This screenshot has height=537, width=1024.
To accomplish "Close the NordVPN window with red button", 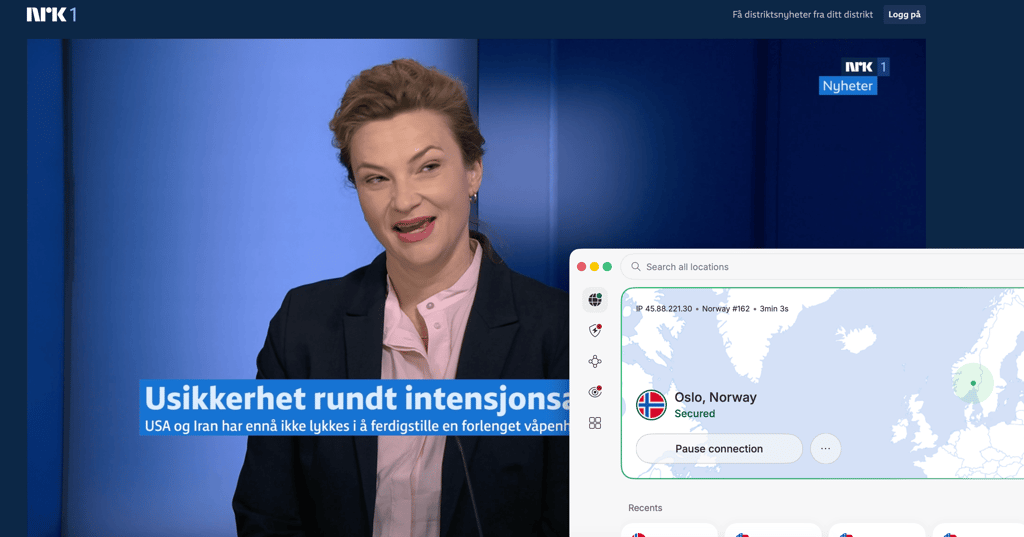I will [x=581, y=267].
